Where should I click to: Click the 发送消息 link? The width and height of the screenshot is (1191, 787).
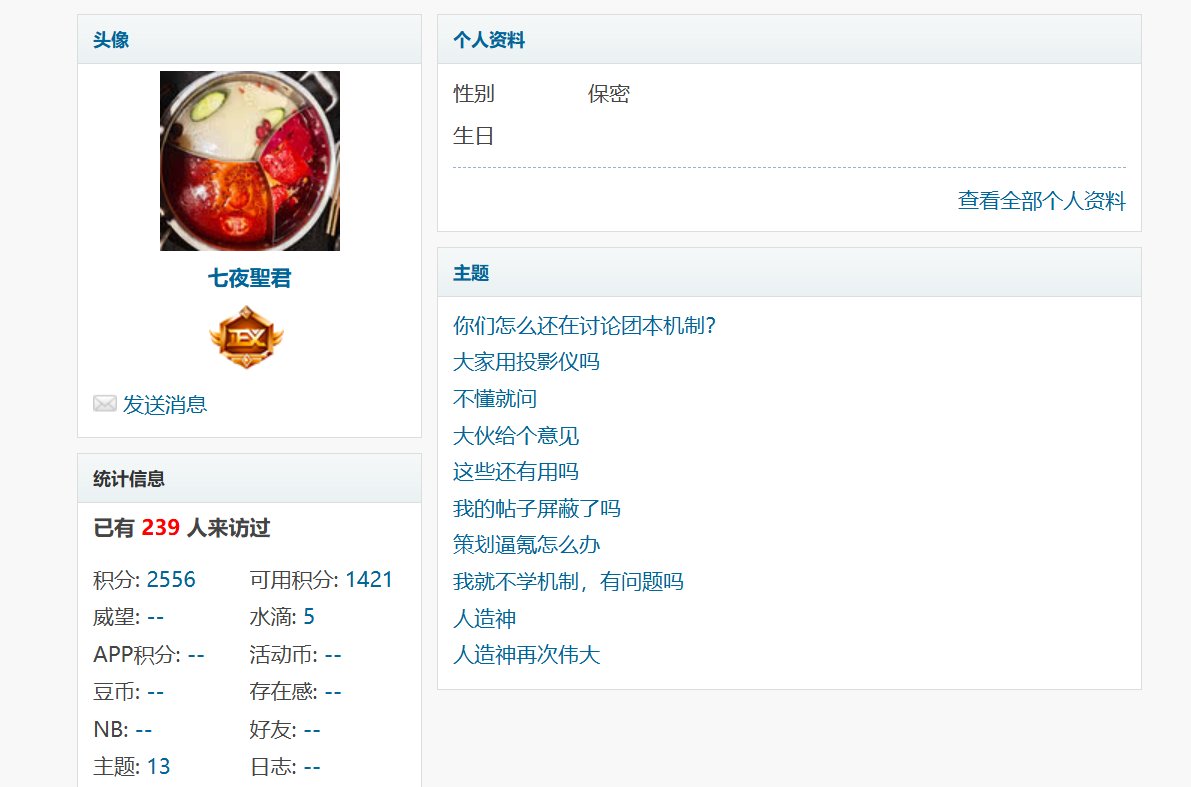tap(165, 404)
